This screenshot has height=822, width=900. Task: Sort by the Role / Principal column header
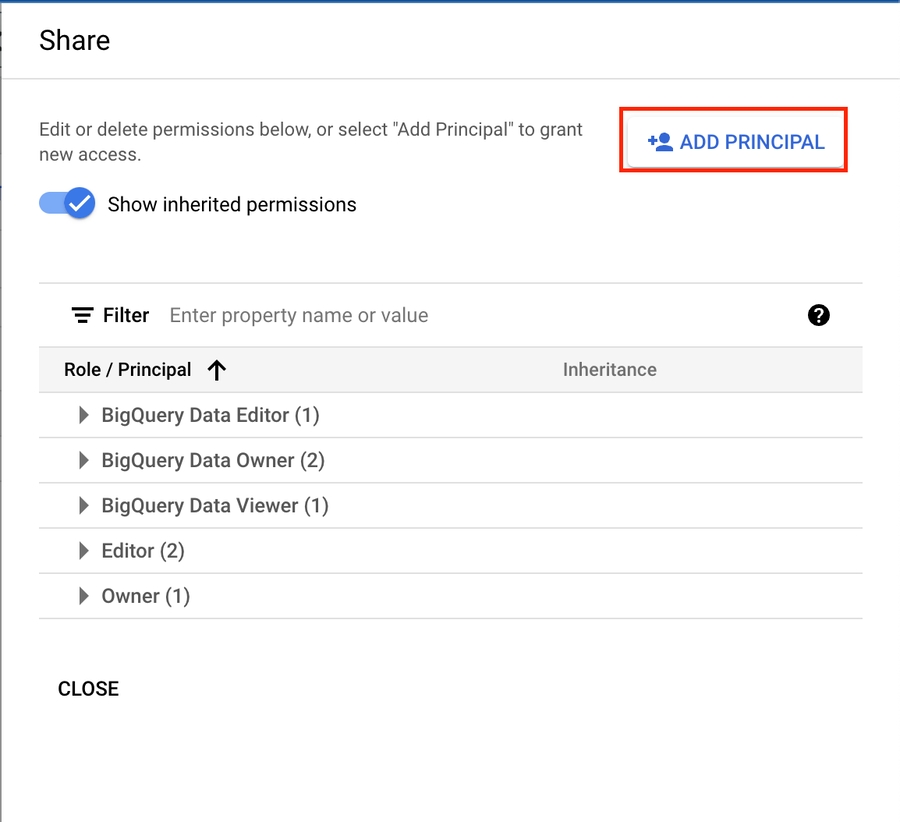[x=127, y=370]
